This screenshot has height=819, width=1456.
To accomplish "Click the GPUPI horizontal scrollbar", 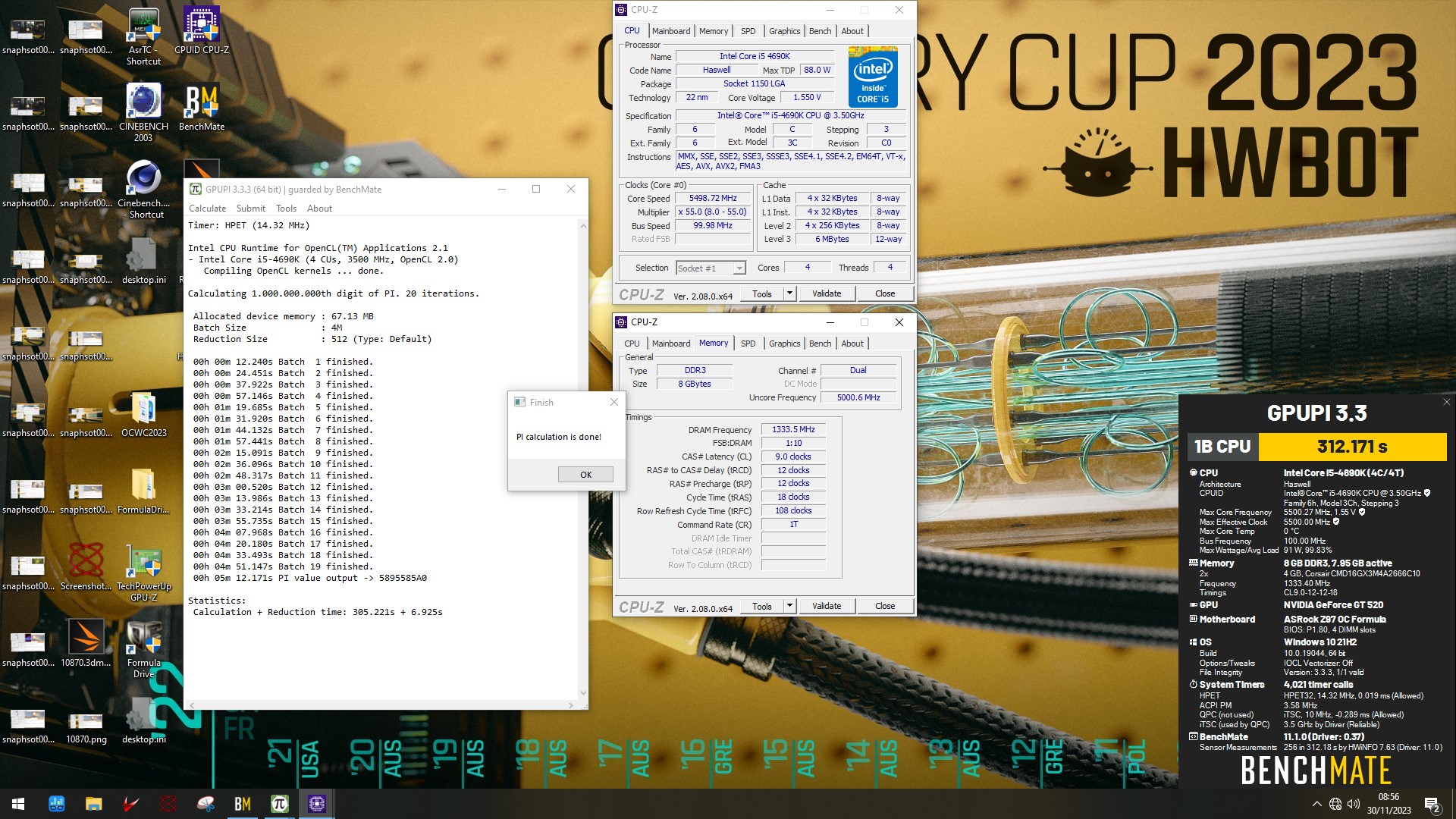I will [380, 705].
